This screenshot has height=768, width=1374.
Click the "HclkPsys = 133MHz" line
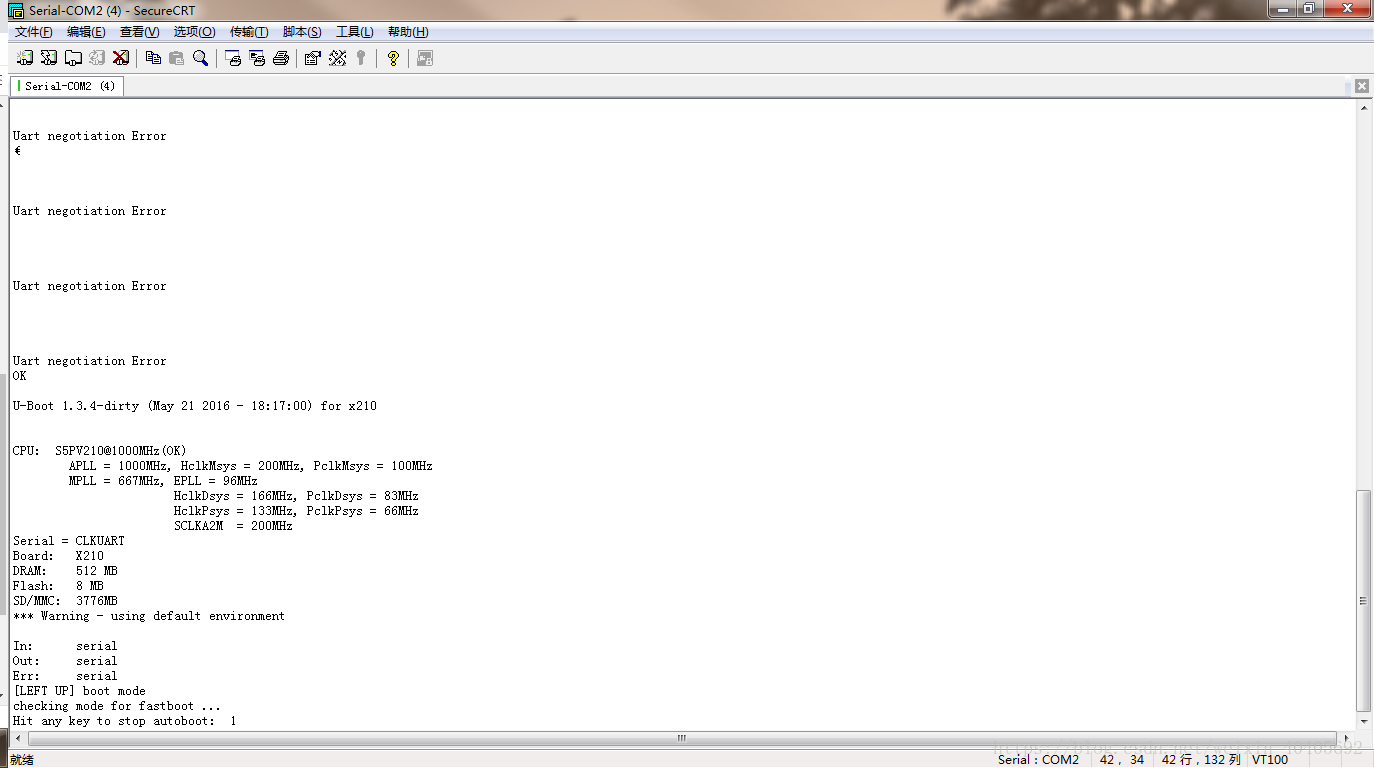click(x=296, y=511)
